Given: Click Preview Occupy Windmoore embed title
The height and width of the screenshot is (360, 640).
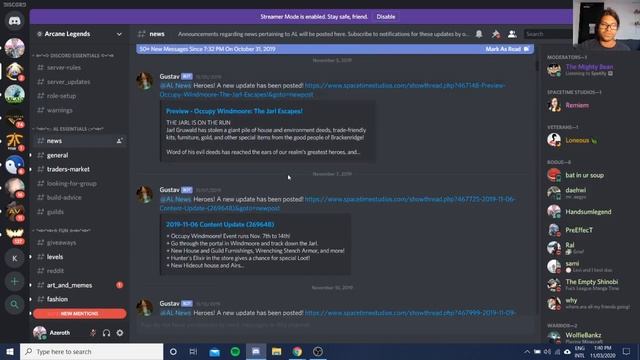Looking at the screenshot, I should [234, 111].
